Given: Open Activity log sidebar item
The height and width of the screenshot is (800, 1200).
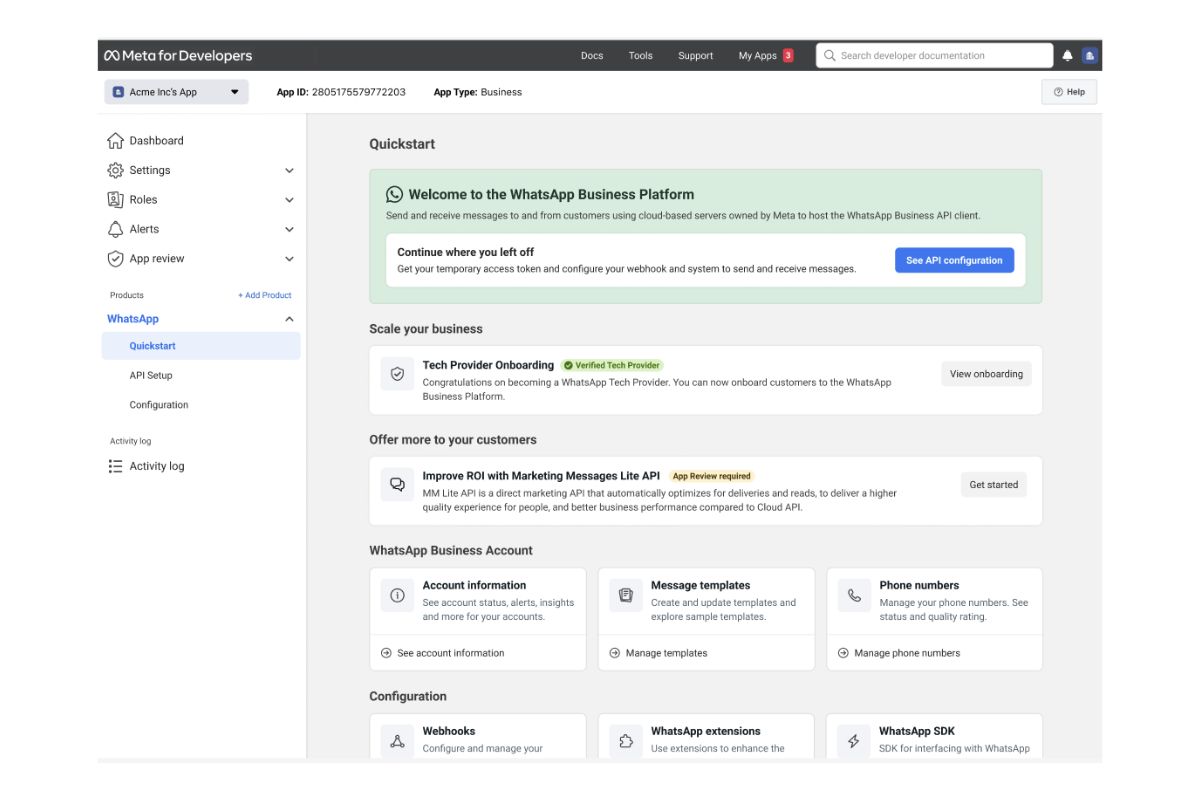Looking at the screenshot, I should click(157, 466).
